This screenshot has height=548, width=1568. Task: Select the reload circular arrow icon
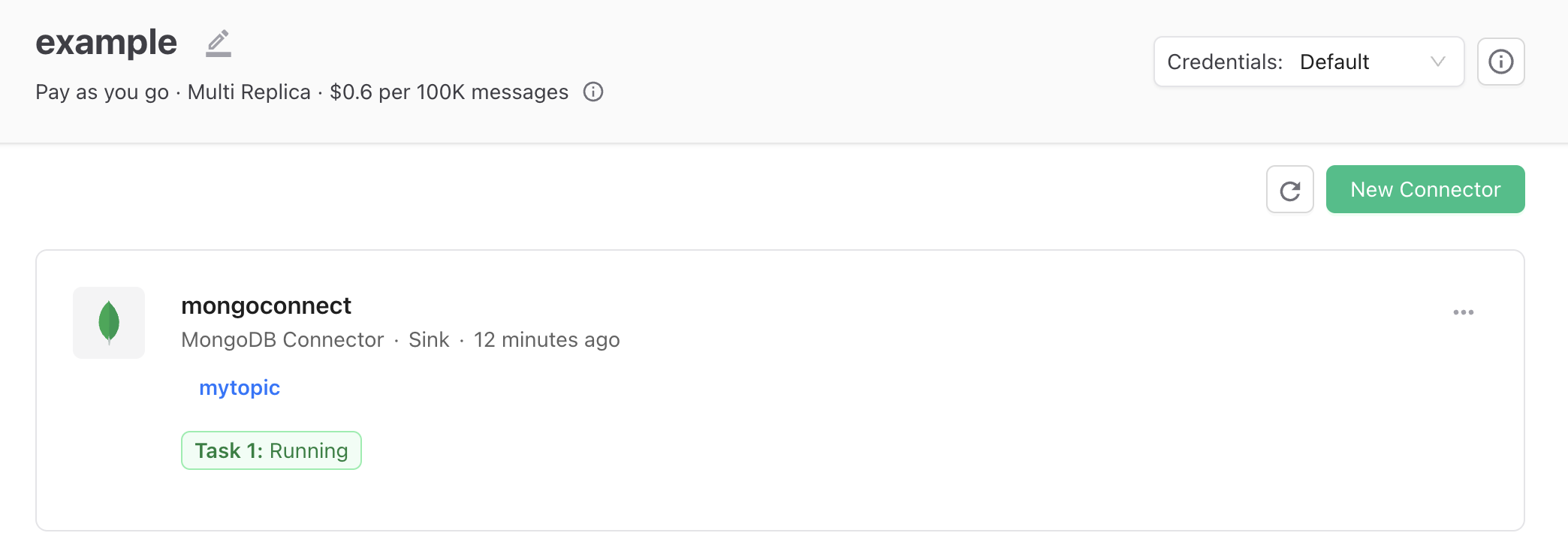coord(1289,189)
